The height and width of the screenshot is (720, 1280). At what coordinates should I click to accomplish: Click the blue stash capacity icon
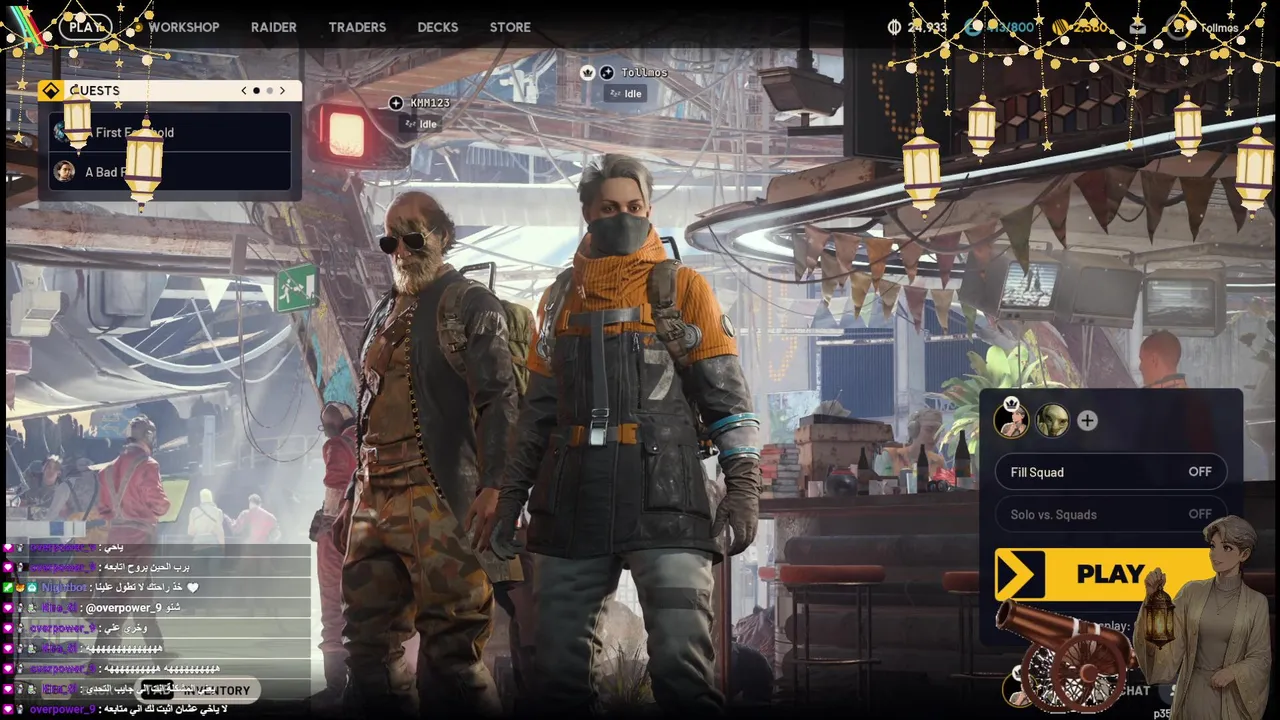(973, 27)
